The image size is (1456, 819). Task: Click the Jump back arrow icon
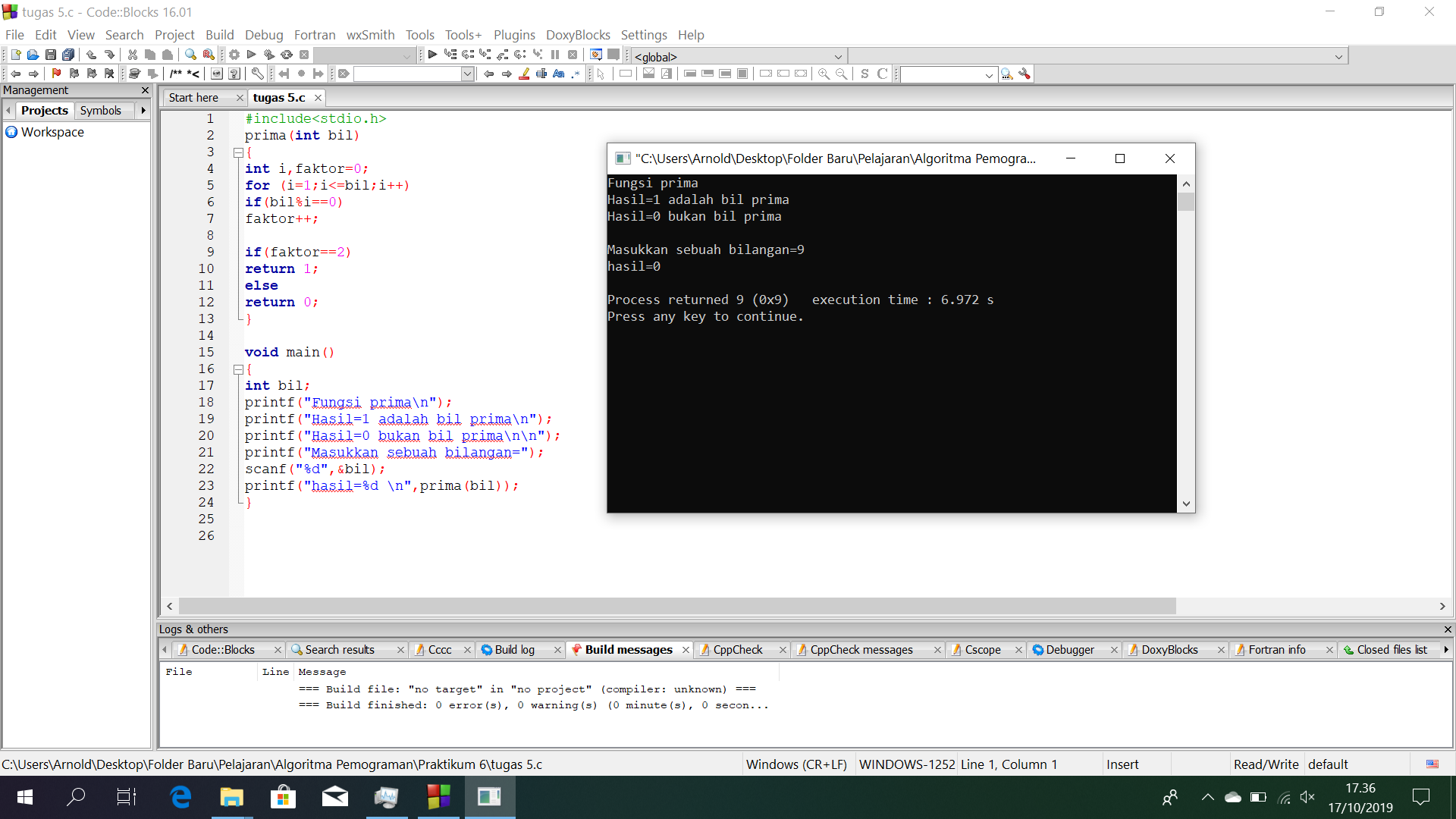[x=16, y=74]
